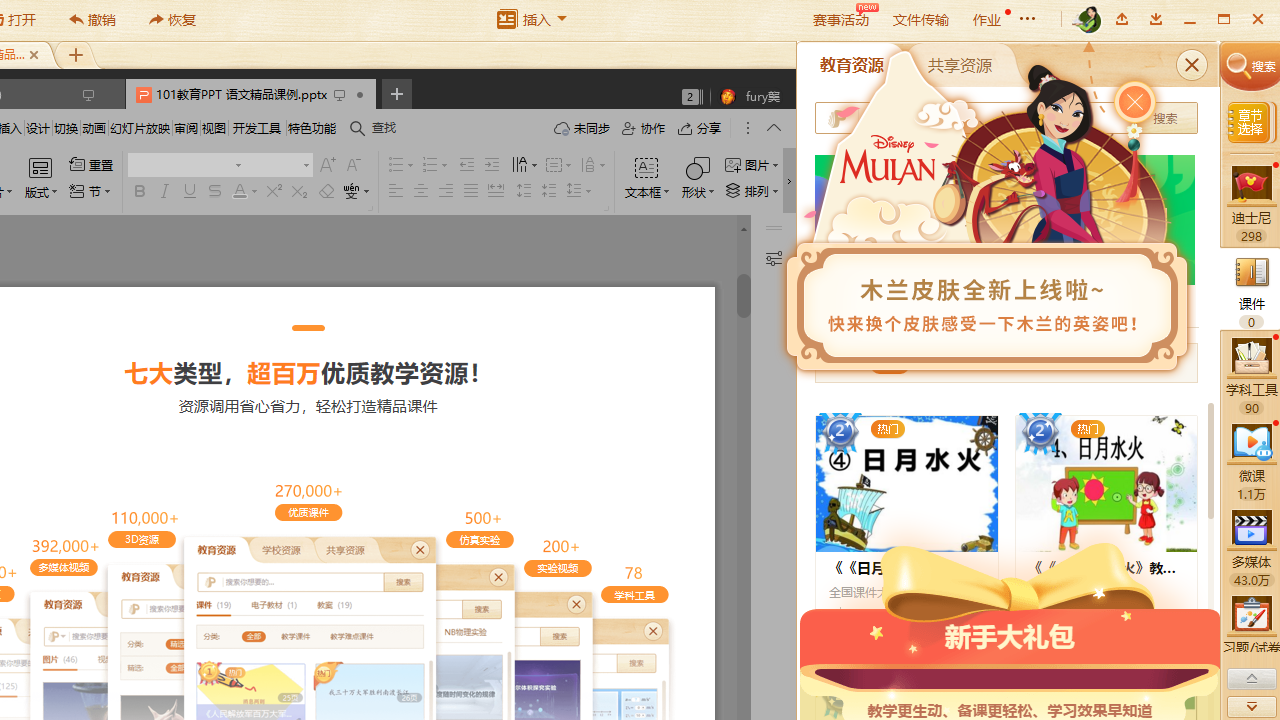This screenshot has width=1280, height=720.
Task: Open 图片 picture dropdown
Action: click(x=752, y=165)
